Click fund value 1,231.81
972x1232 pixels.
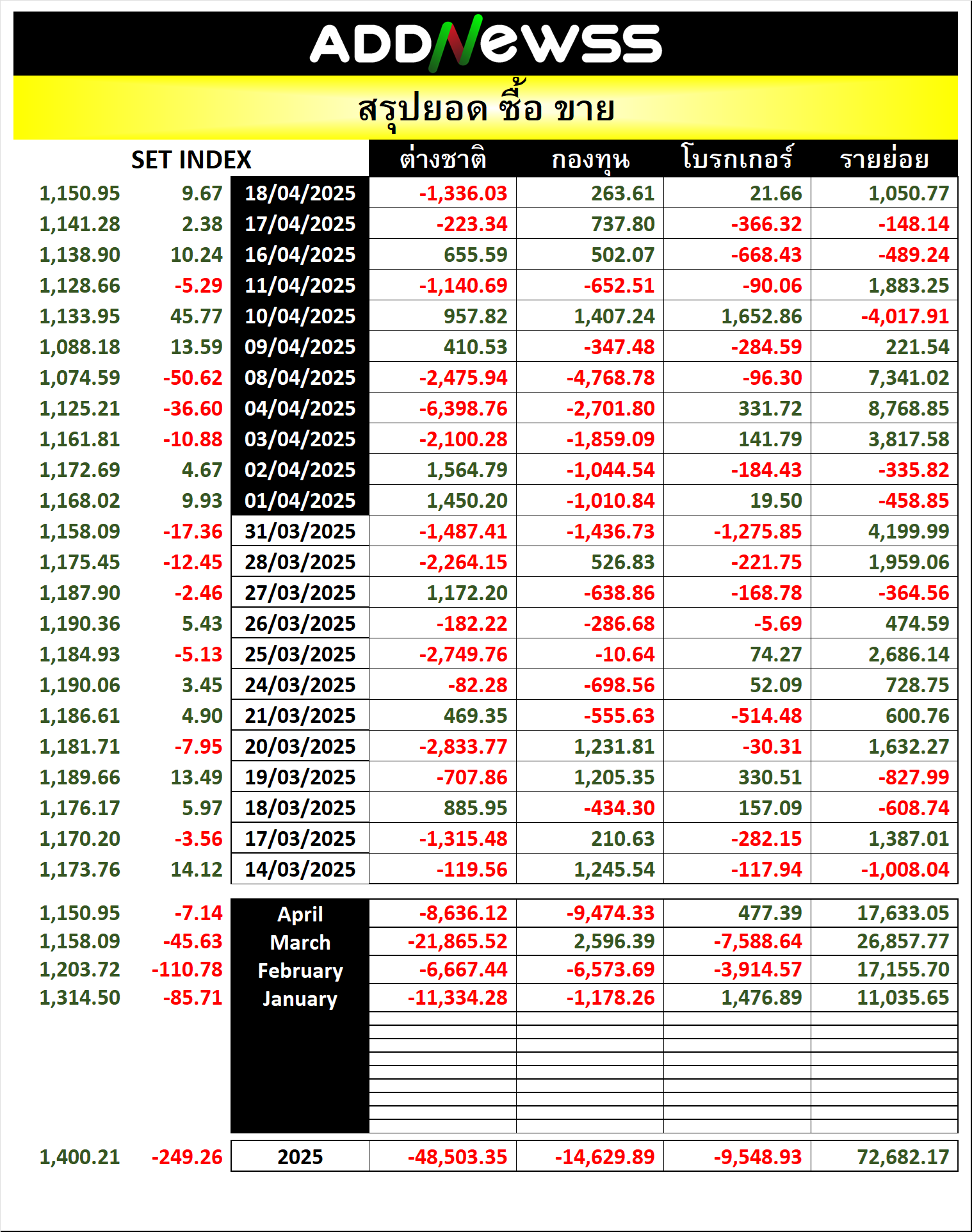[x=614, y=746]
